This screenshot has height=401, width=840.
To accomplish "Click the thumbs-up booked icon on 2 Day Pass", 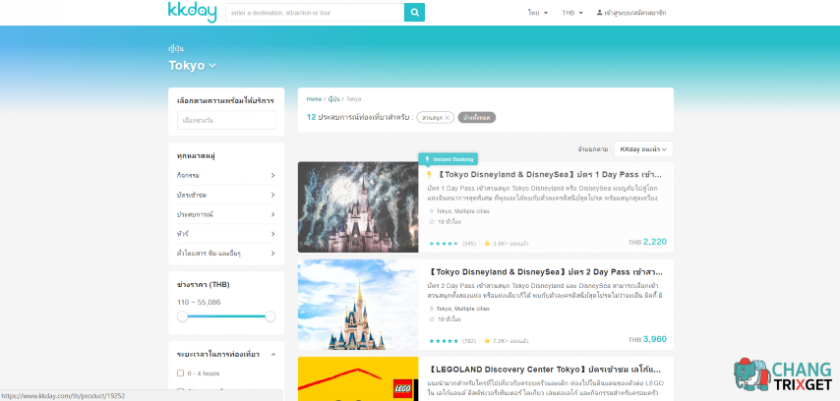I will point(487,341).
